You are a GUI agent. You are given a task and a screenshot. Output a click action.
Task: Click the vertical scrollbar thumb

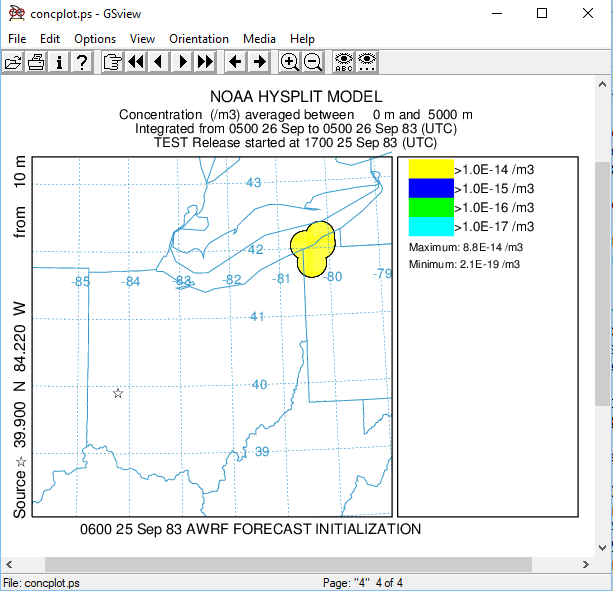coord(602,284)
